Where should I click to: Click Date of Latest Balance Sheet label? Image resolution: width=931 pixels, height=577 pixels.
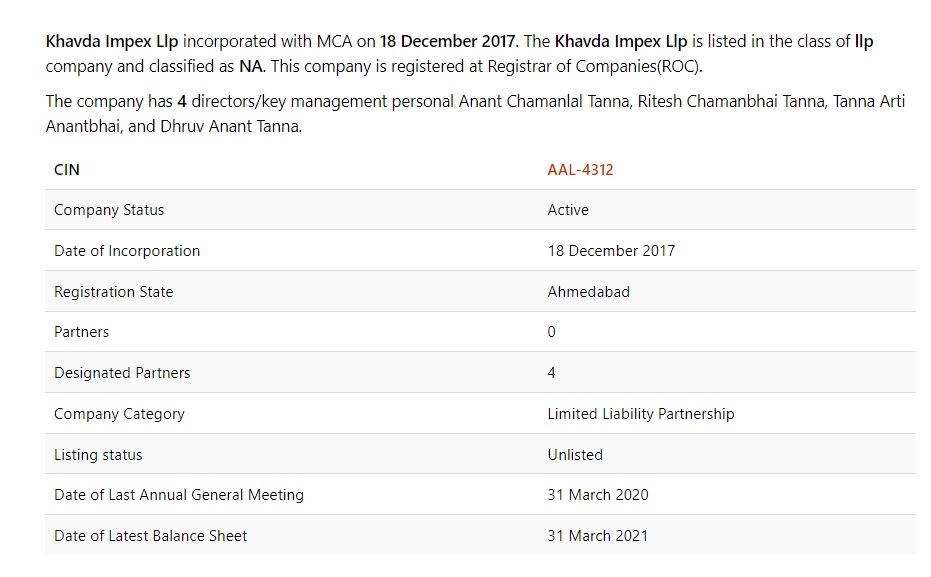[150, 536]
